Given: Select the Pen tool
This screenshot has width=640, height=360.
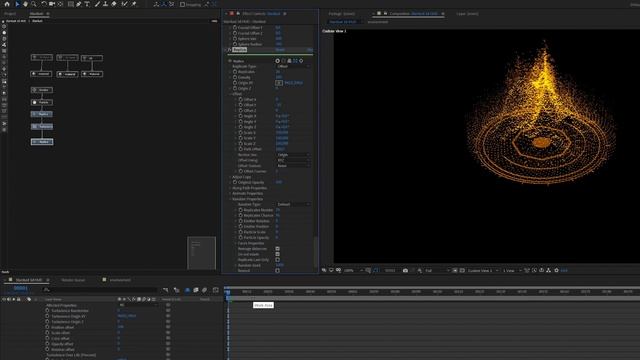Looking at the screenshot, I should pyautogui.click(x=79, y=4).
